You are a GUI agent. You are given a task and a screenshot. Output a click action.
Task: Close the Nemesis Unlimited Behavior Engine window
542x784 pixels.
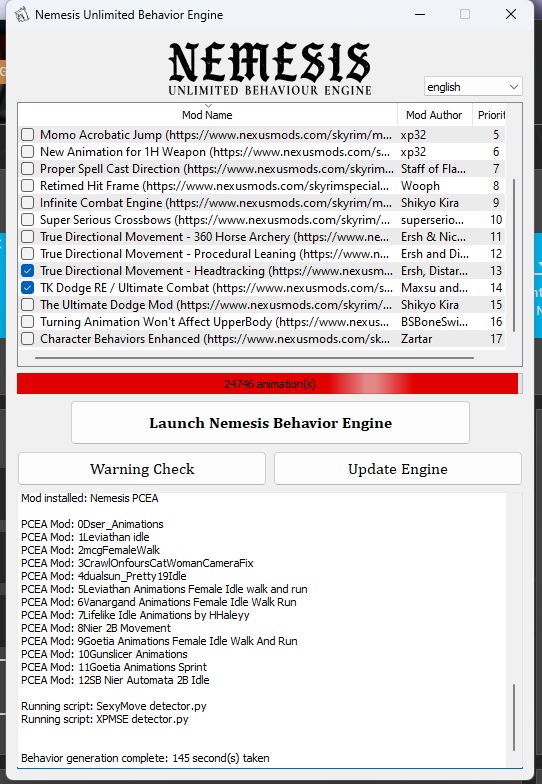[x=510, y=14]
